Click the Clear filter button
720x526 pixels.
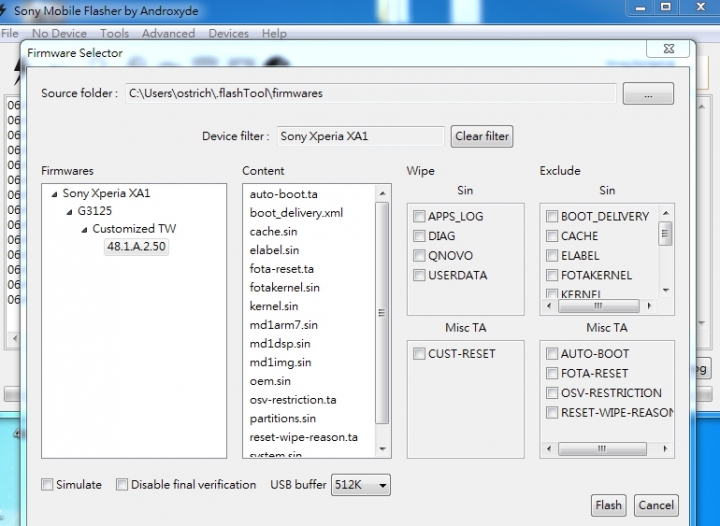coord(482,136)
